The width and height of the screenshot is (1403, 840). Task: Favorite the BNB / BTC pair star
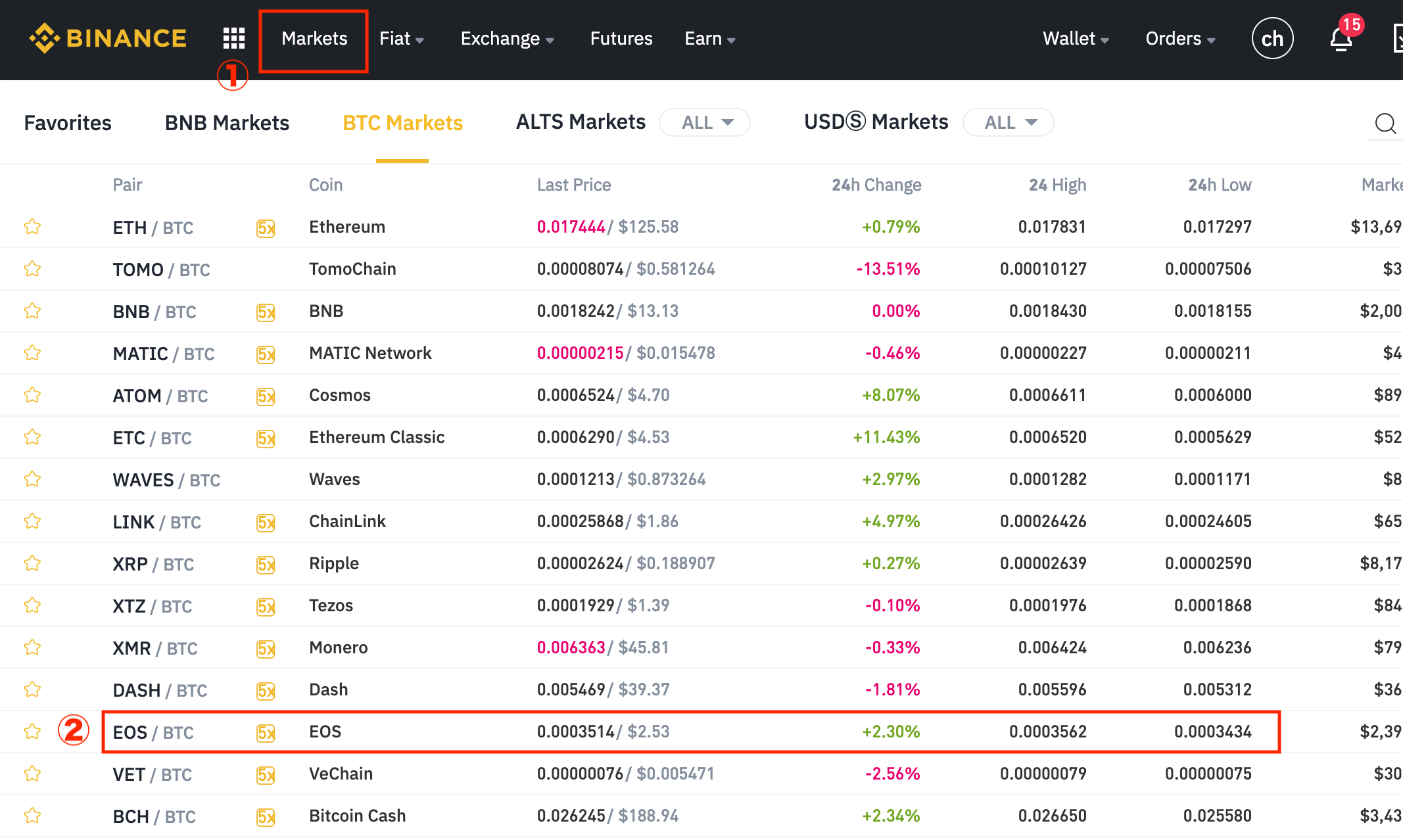click(32, 311)
